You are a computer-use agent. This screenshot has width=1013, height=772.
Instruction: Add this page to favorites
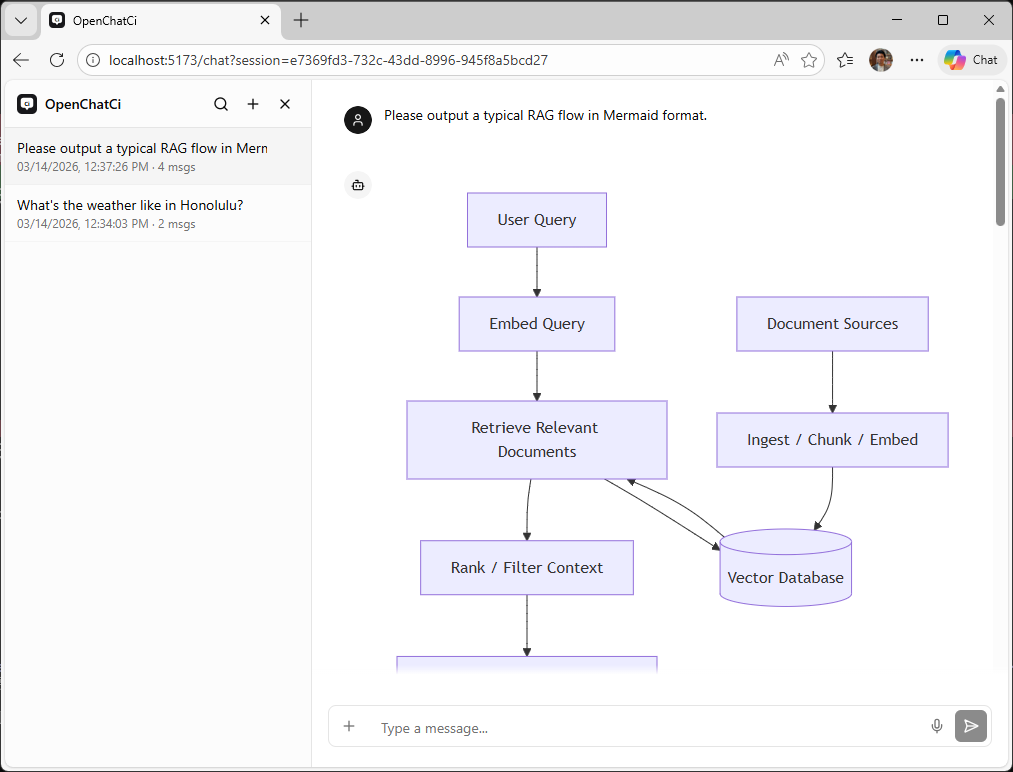[809, 60]
